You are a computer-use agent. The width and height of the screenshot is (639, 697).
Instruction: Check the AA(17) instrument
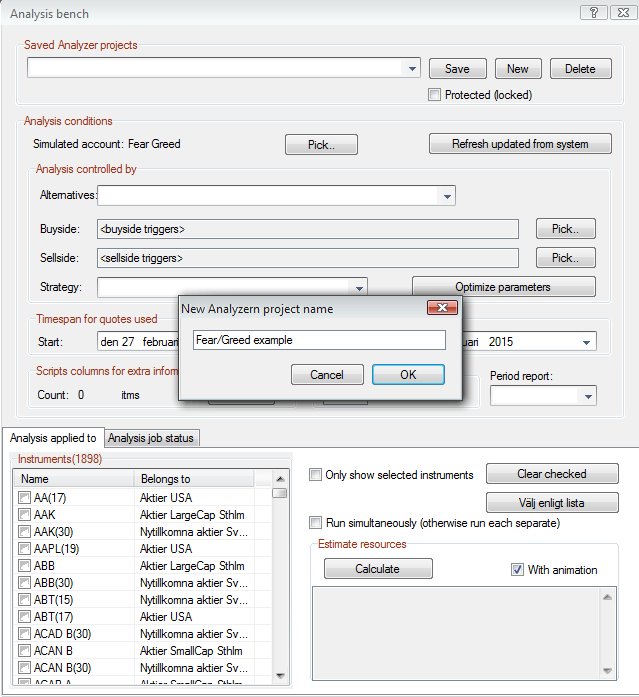pyautogui.click(x=24, y=498)
